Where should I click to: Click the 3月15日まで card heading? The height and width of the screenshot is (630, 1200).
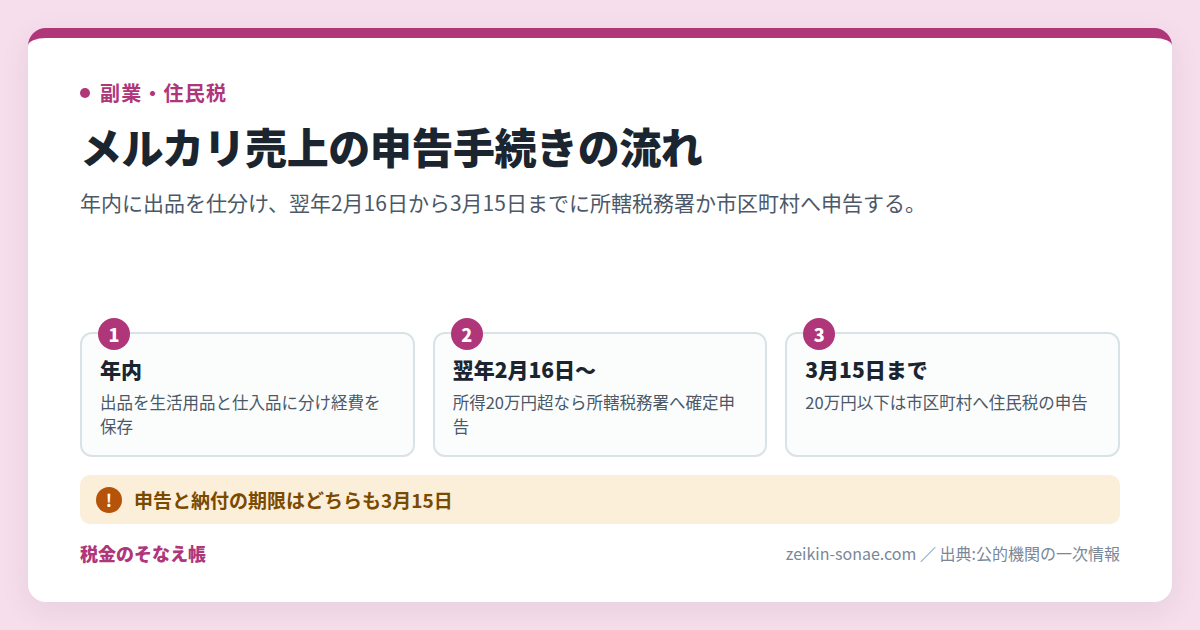point(866,371)
